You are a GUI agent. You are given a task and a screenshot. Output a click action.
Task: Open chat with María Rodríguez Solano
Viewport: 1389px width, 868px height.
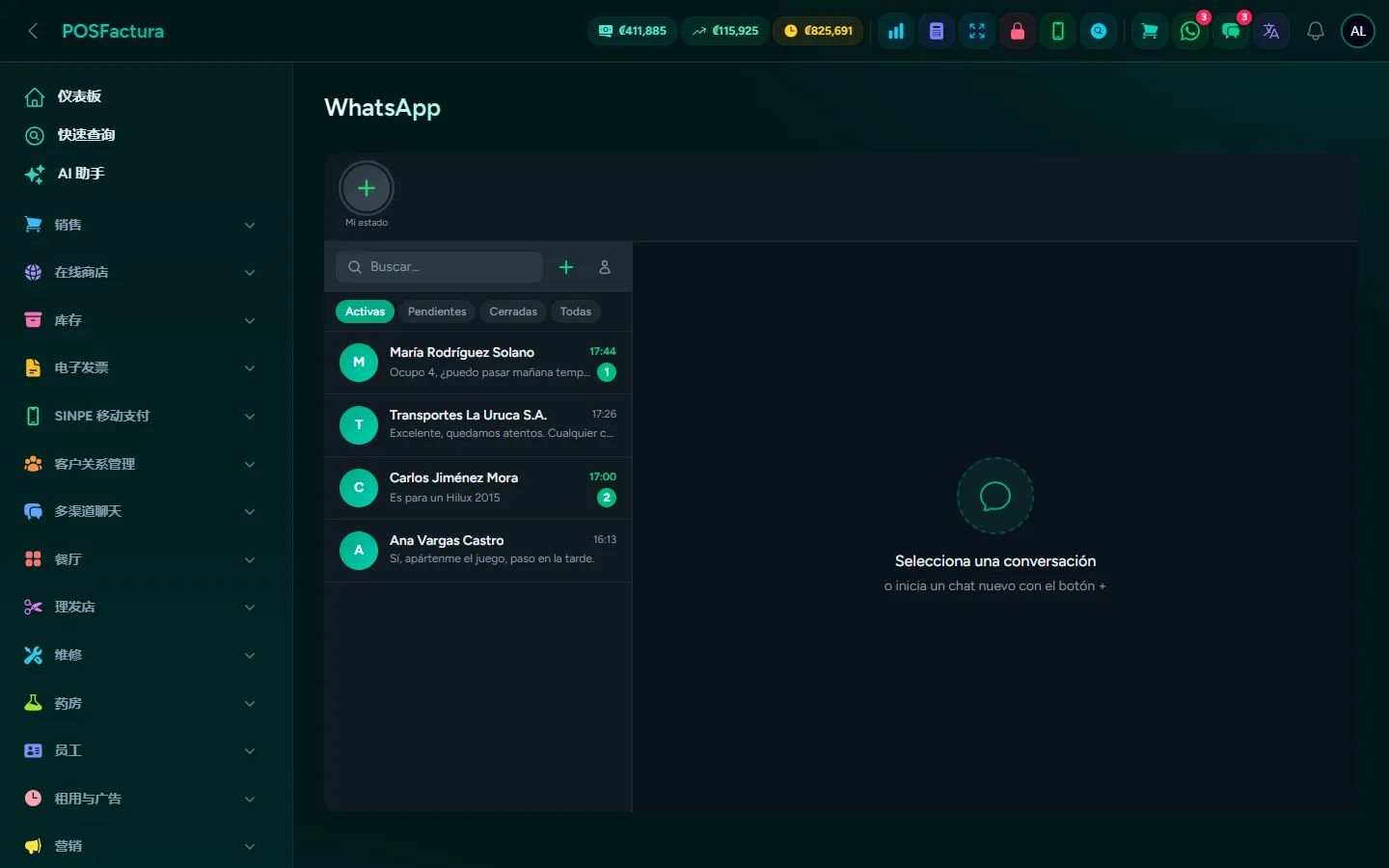click(x=478, y=363)
